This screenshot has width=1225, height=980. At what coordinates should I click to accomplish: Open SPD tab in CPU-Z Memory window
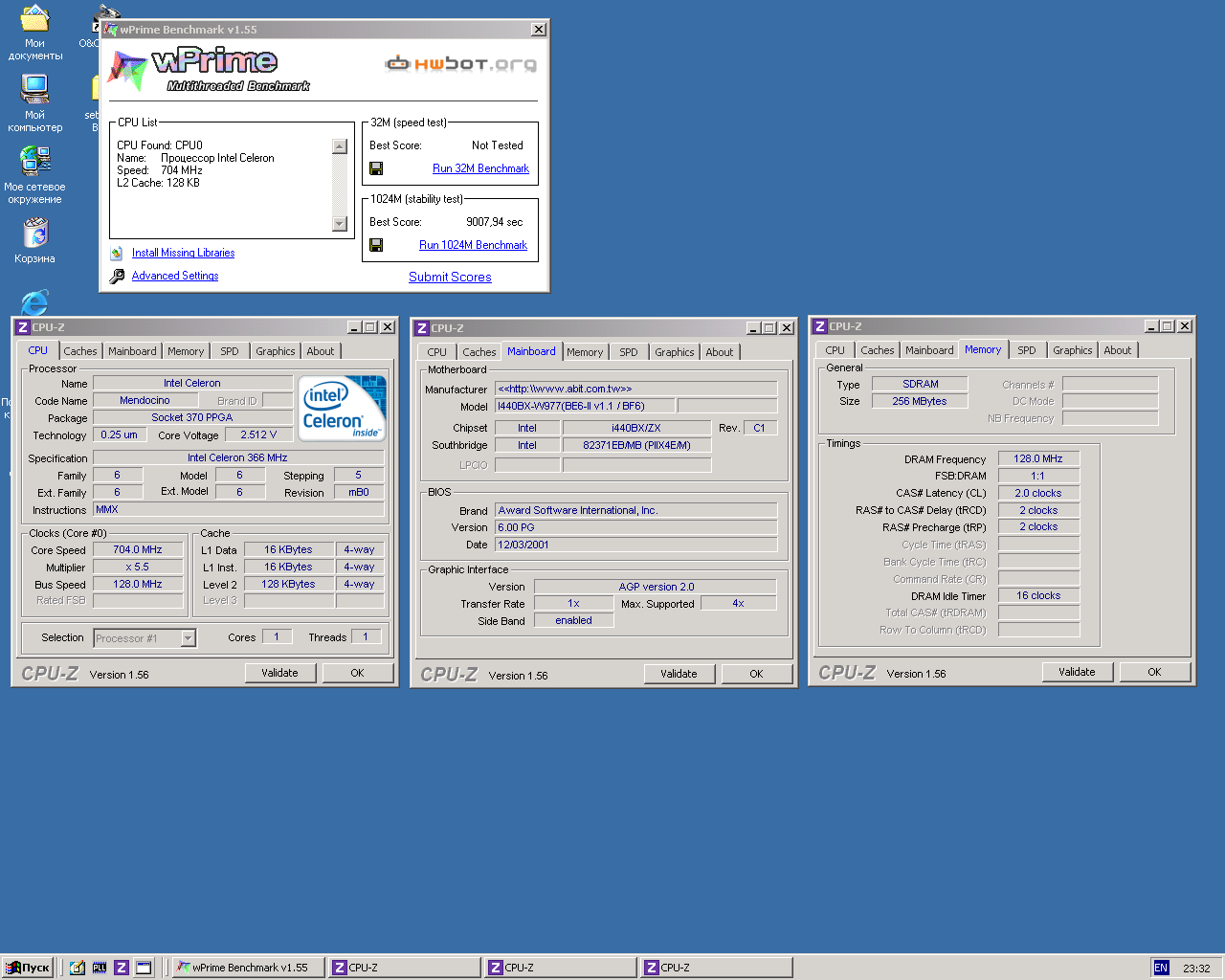click(x=1027, y=350)
